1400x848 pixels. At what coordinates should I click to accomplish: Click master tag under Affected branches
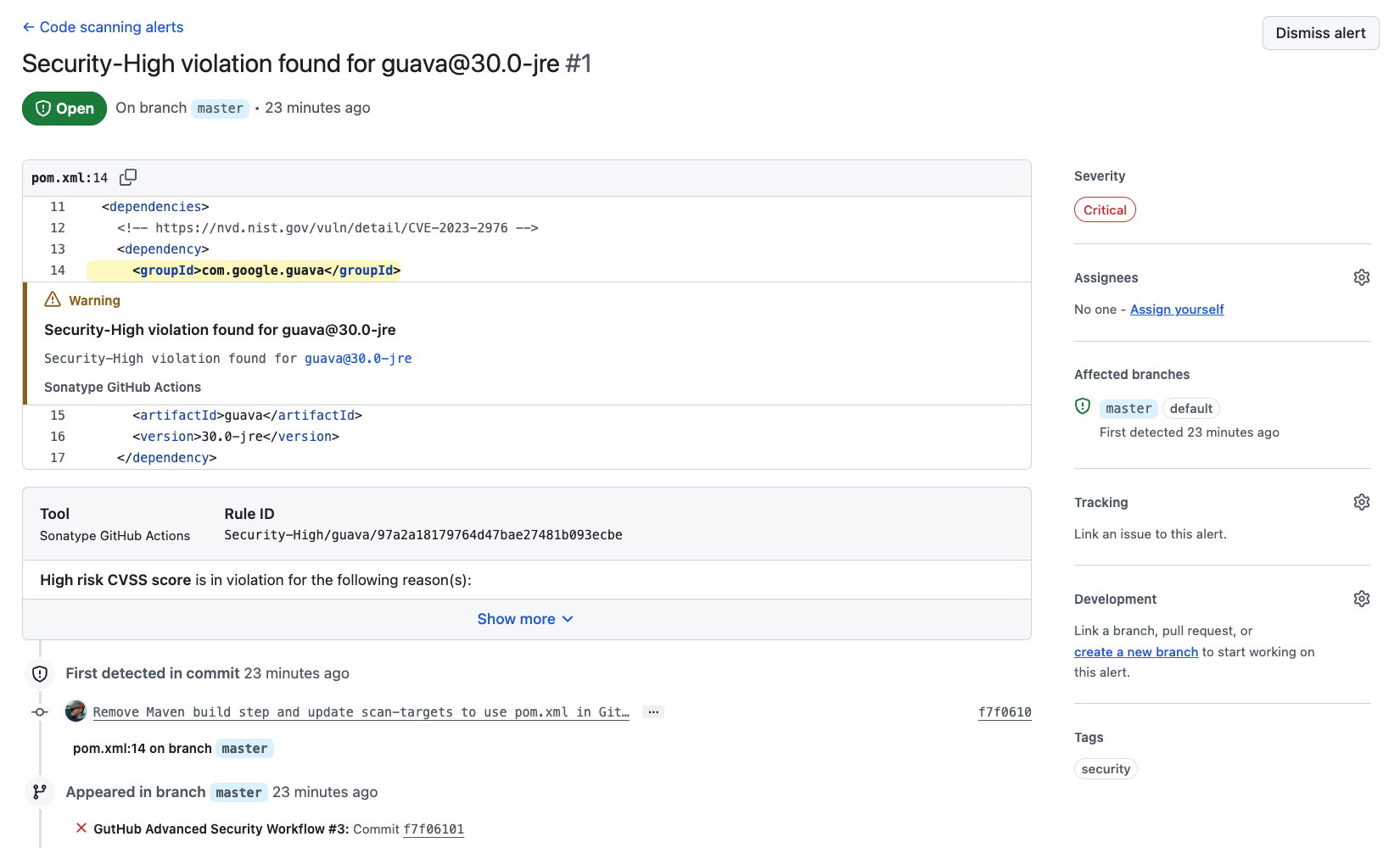[x=1128, y=409]
